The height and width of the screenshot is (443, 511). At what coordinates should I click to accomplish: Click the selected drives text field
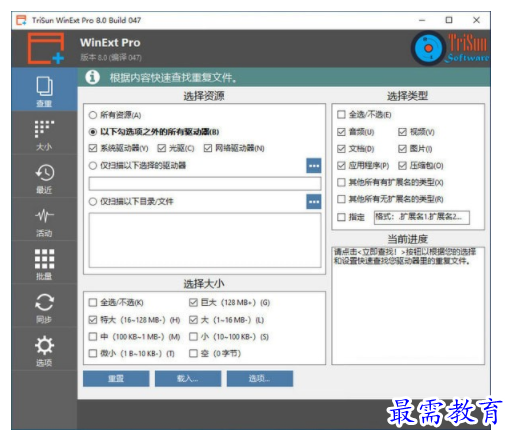[x=205, y=184]
